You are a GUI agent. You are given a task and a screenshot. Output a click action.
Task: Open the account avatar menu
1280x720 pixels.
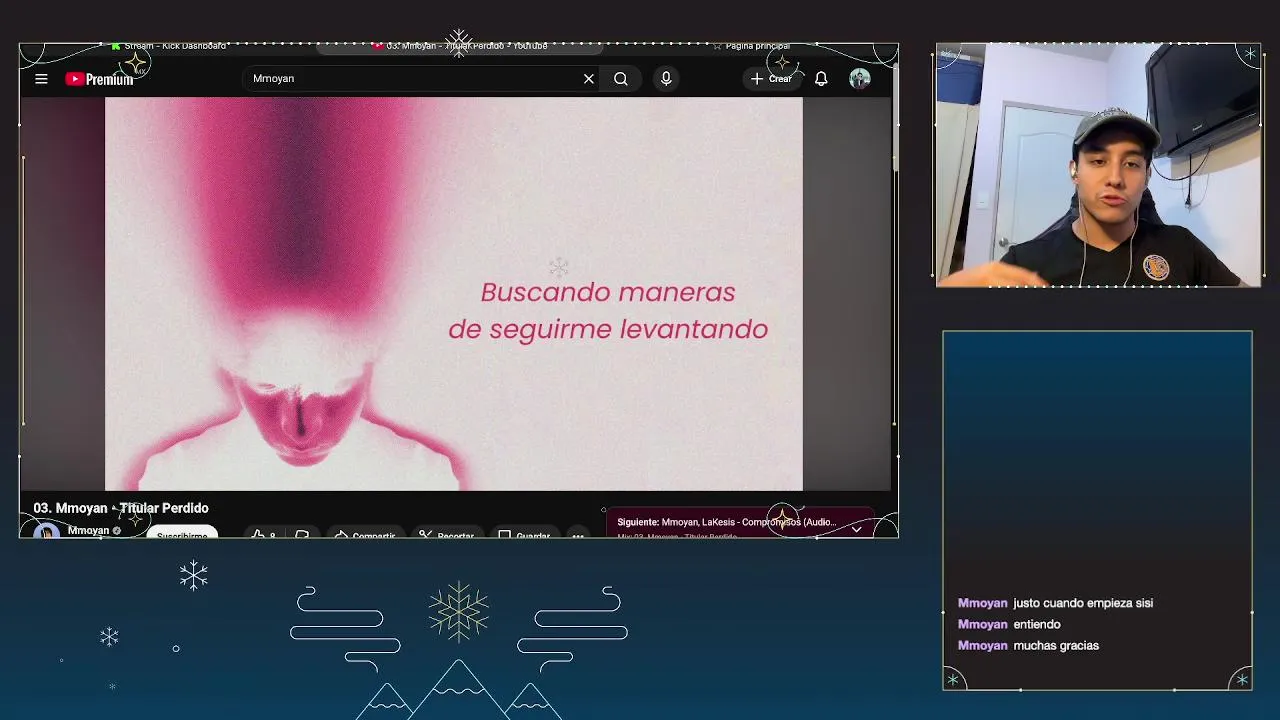tap(860, 79)
